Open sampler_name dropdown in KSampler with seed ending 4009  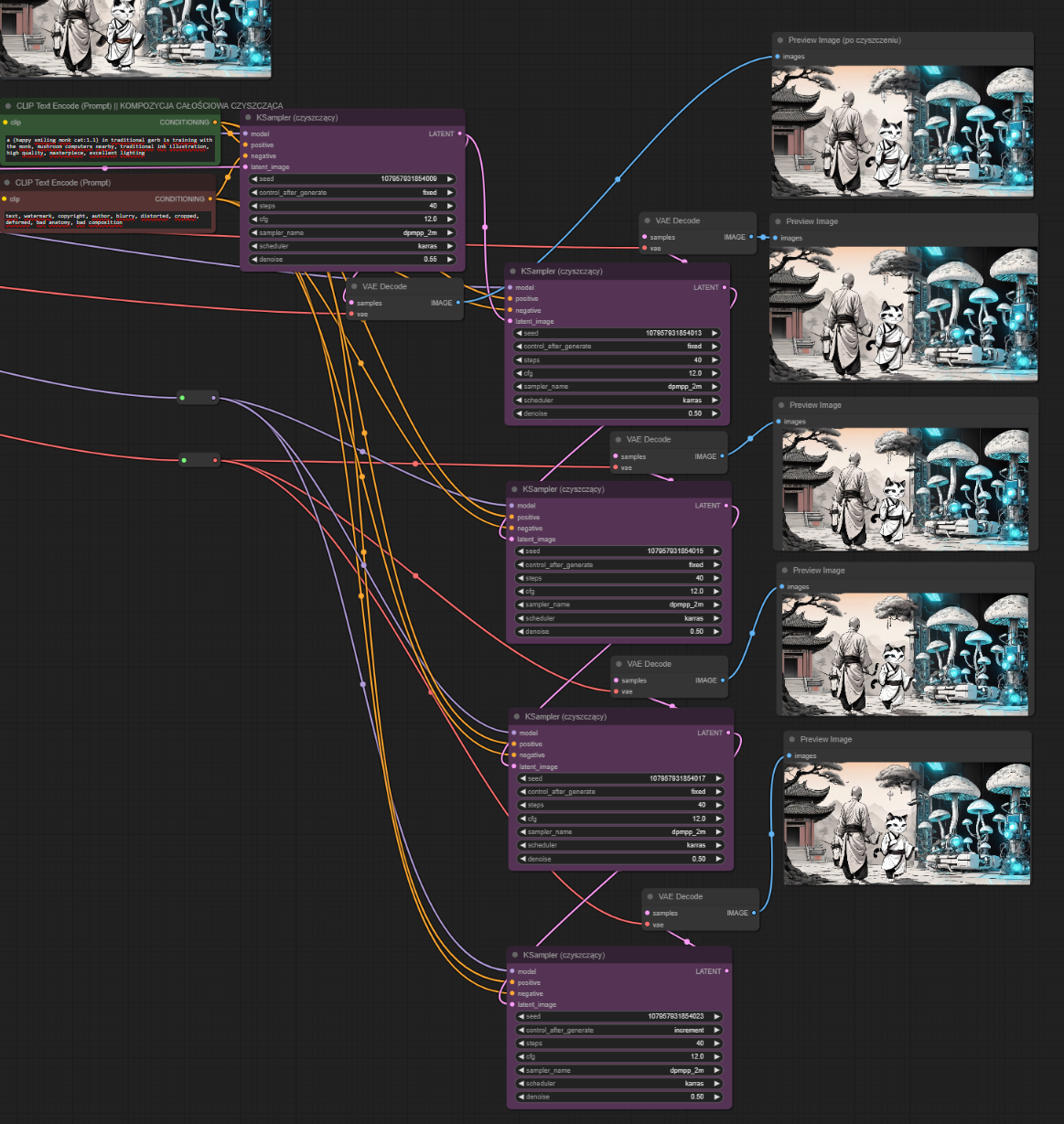pyautogui.click(x=352, y=232)
